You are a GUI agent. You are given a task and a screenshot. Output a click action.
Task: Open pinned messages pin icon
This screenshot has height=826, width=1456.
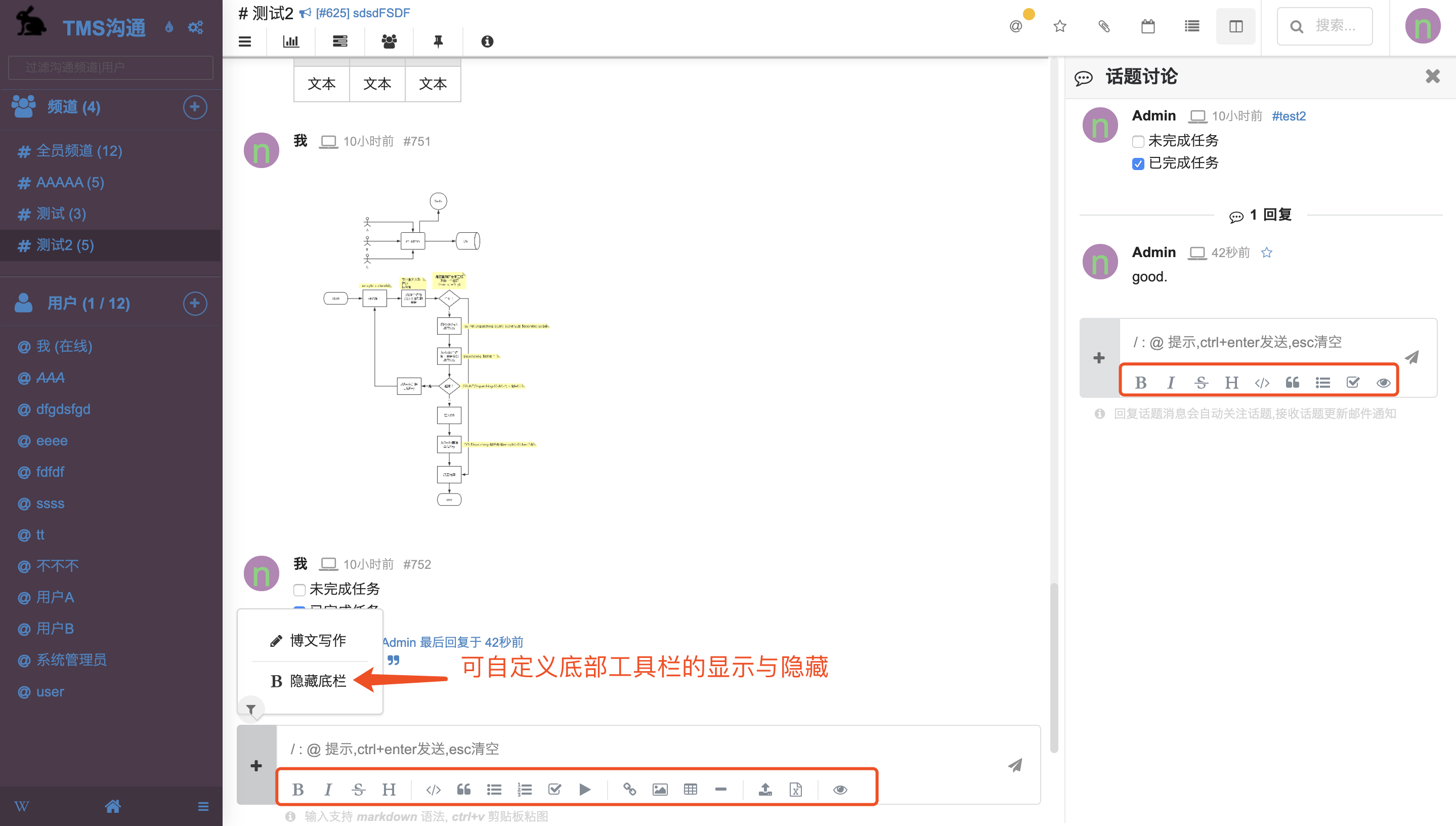[438, 42]
